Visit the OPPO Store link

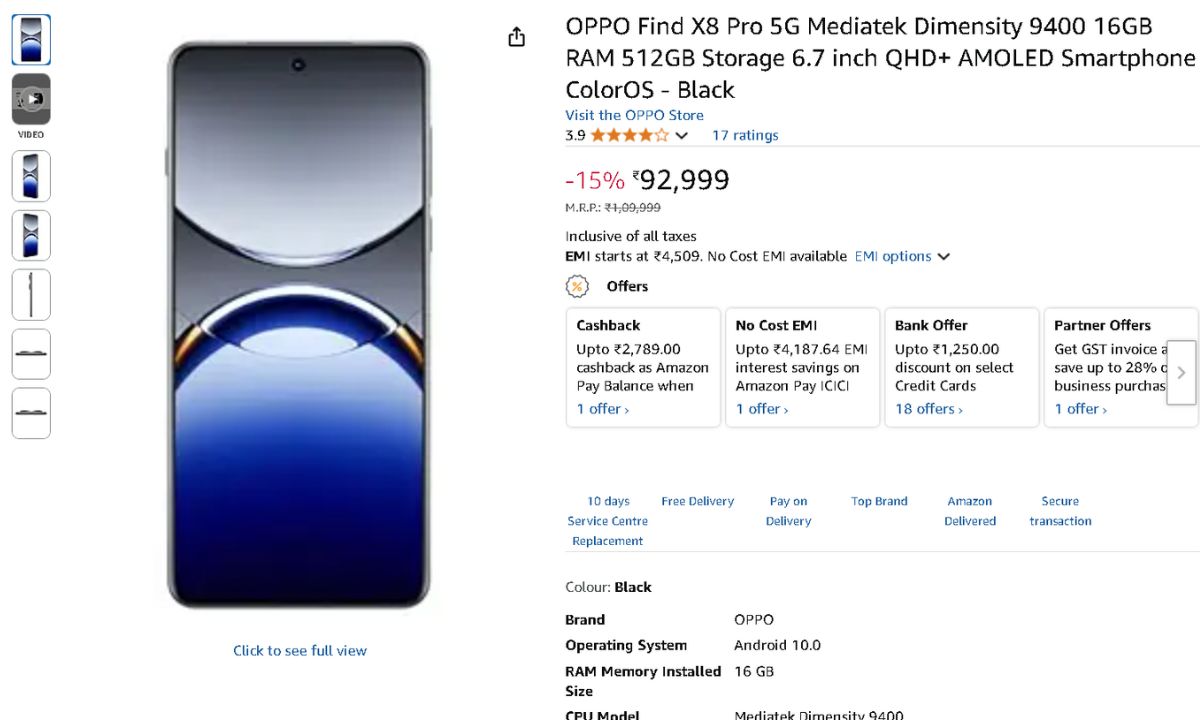[x=634, y=115]
